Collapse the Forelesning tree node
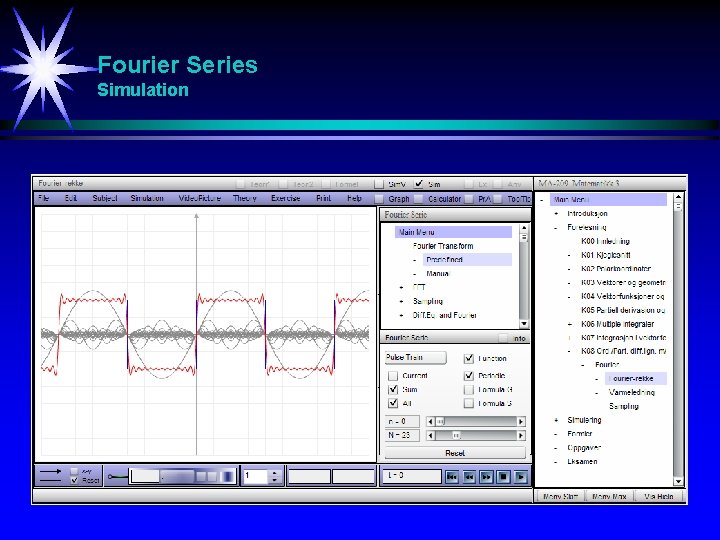 (x=556, y=227)
